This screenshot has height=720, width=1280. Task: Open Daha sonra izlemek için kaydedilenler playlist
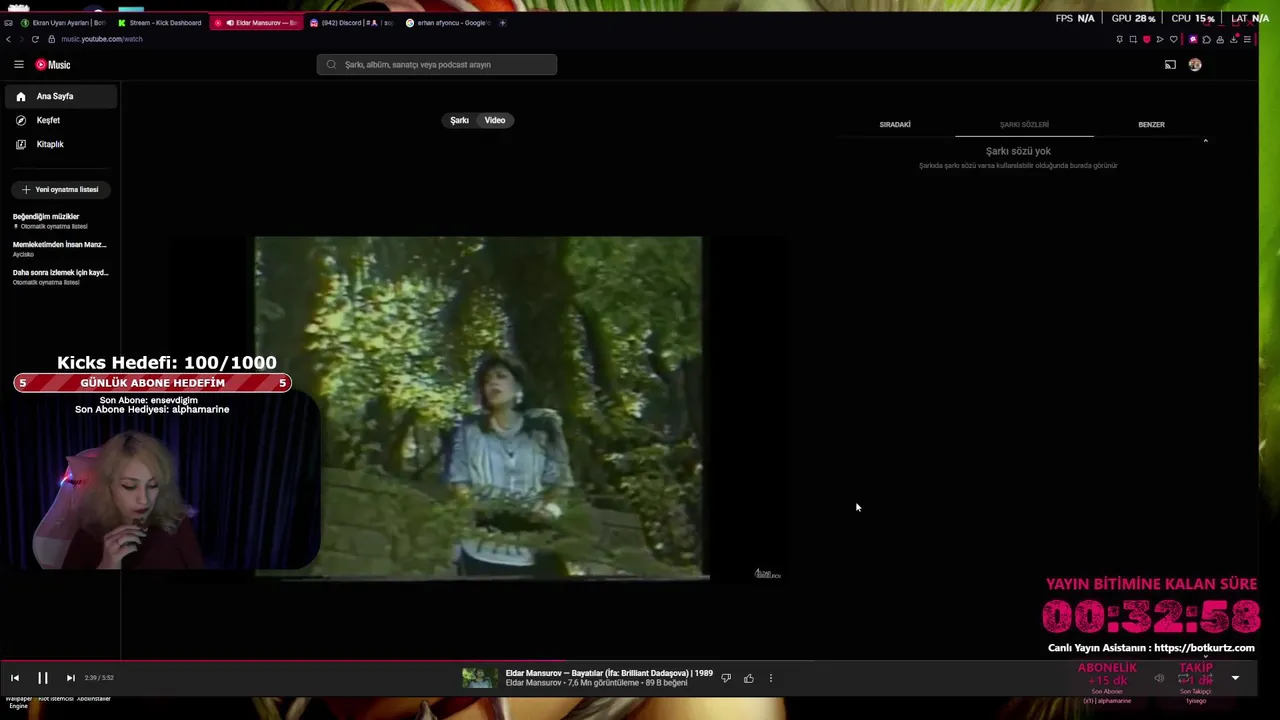(60, 277)
